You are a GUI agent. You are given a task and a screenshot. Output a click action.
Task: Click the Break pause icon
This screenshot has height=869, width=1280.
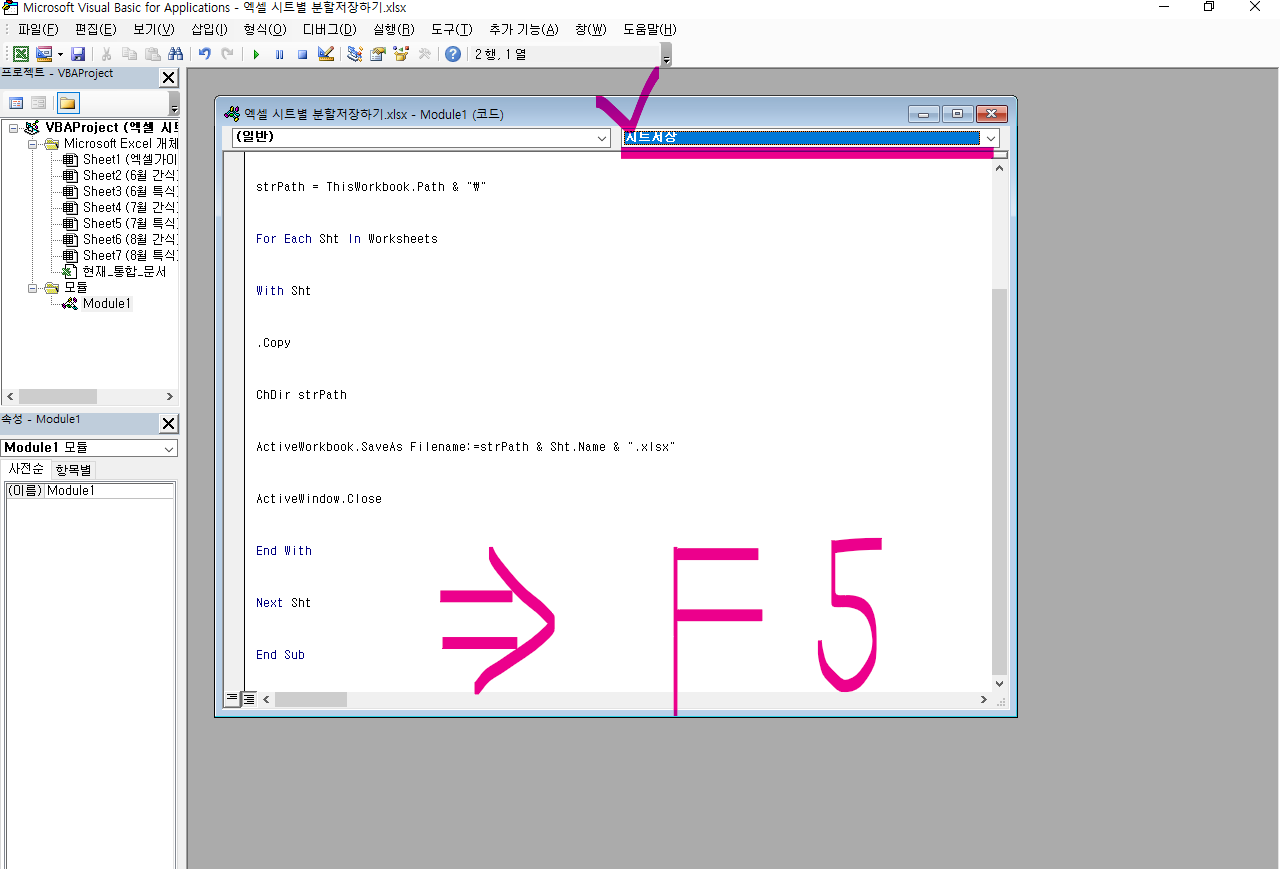[279, 54]
